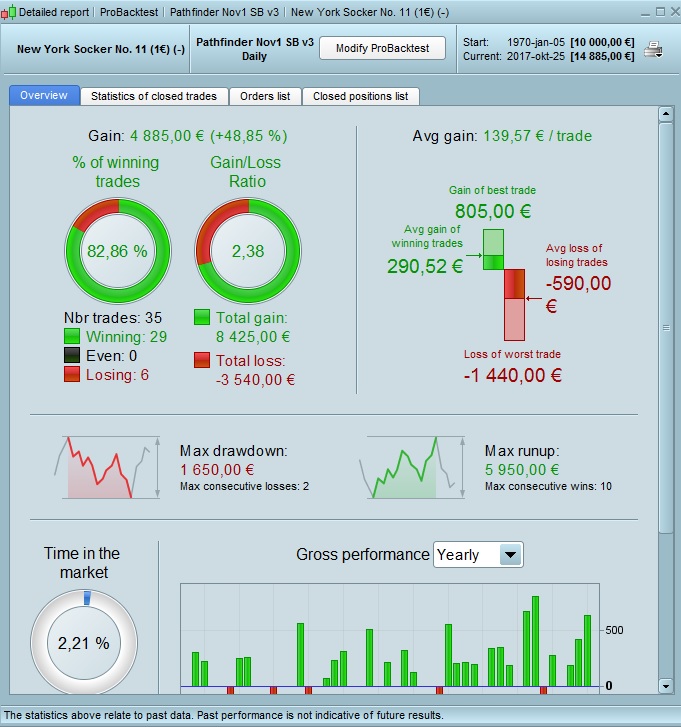
Task: Click the 82,86 % winning trades donut
Action: point(118,251)
